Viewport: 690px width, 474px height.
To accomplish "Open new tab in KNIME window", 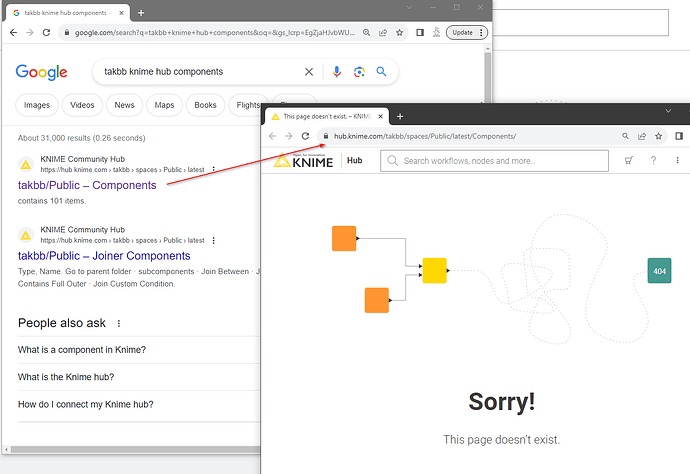I will pos(400,116).
